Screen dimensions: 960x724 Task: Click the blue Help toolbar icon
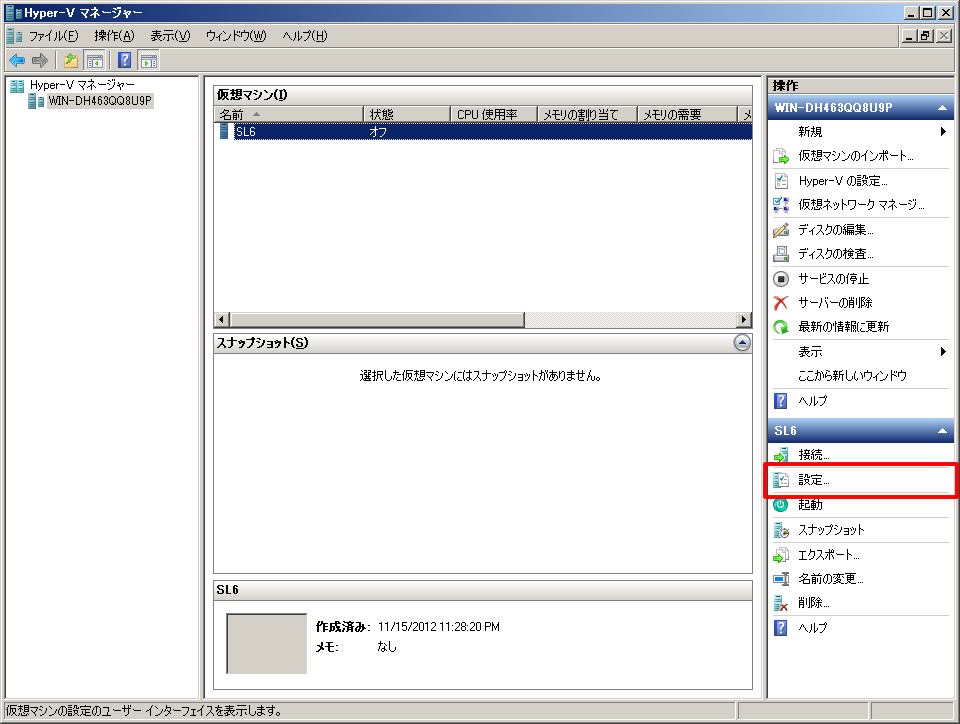(125, 60)
